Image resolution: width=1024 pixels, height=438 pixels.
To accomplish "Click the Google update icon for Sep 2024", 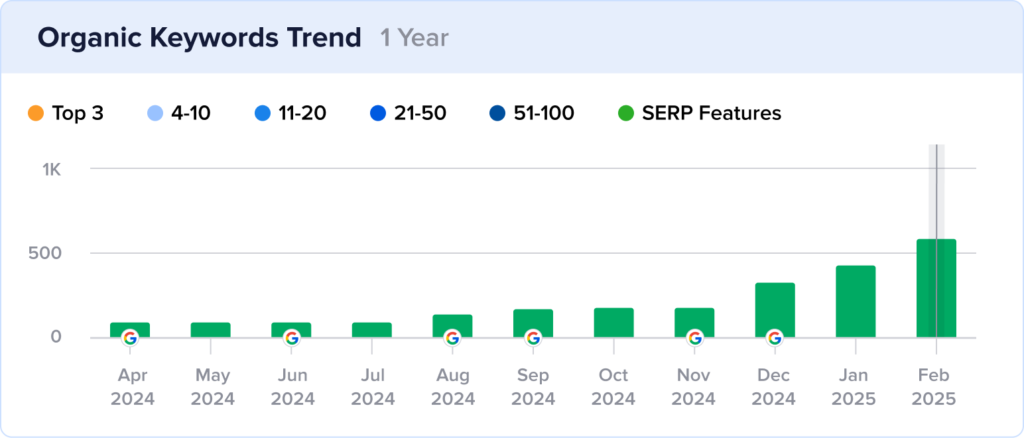I will [x=533, y=338].
